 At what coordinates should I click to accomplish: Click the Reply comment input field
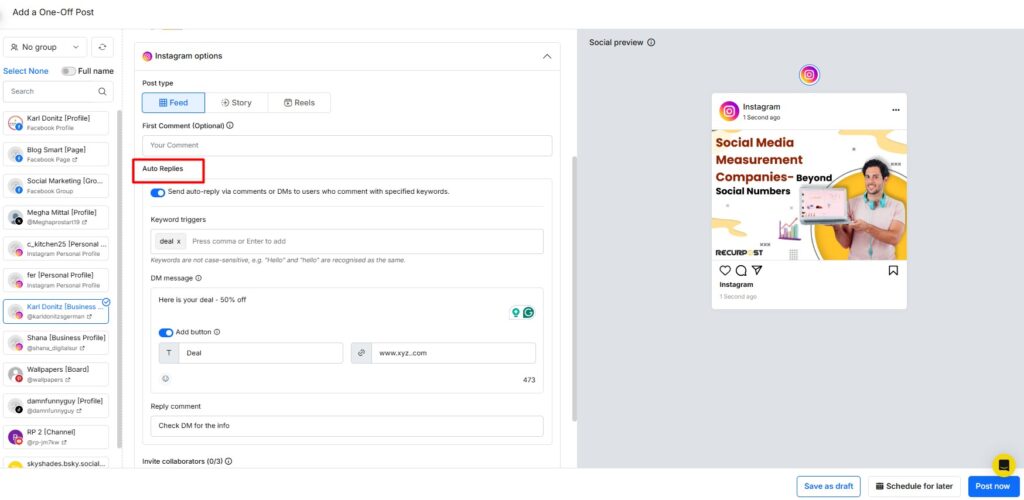[347, 426]
